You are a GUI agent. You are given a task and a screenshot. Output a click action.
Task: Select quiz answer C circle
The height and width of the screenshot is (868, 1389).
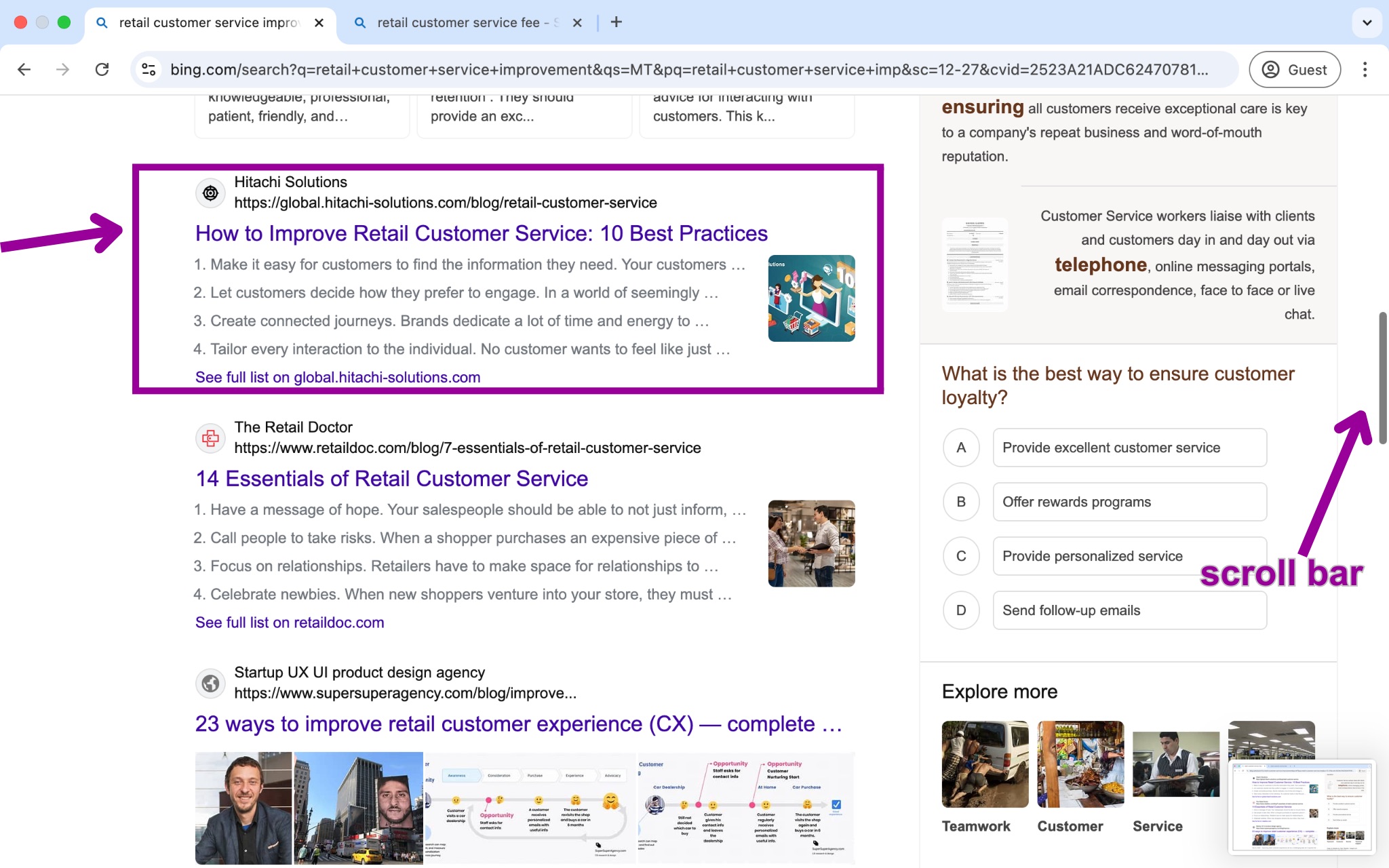tap(961, 556)
